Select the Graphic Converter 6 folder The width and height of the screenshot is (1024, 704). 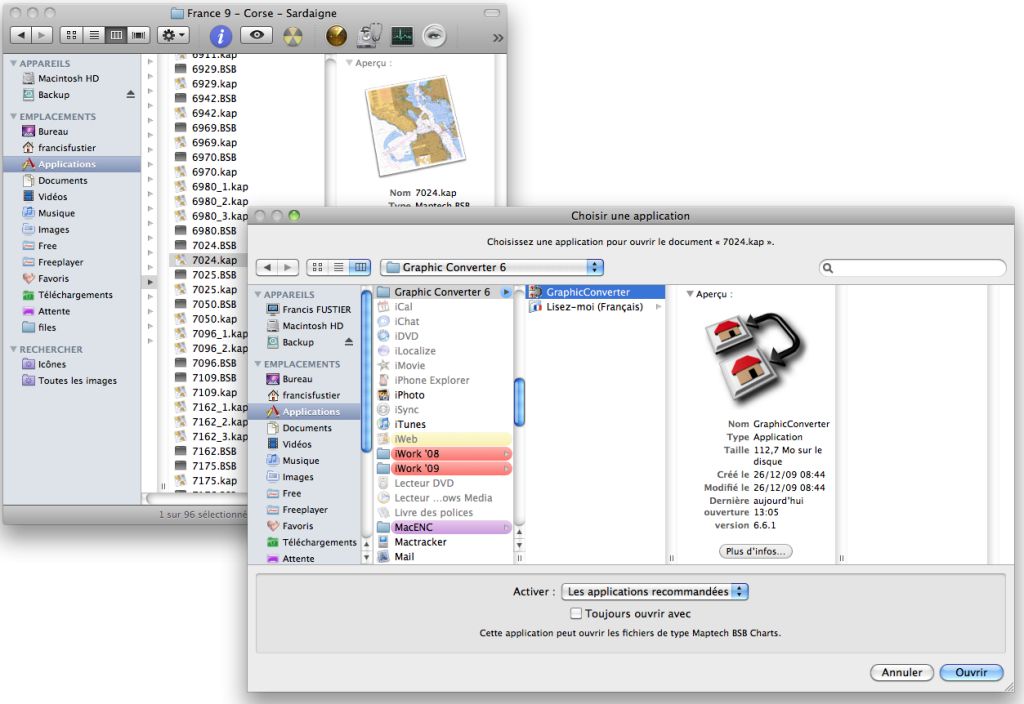[x=444, y=292]
